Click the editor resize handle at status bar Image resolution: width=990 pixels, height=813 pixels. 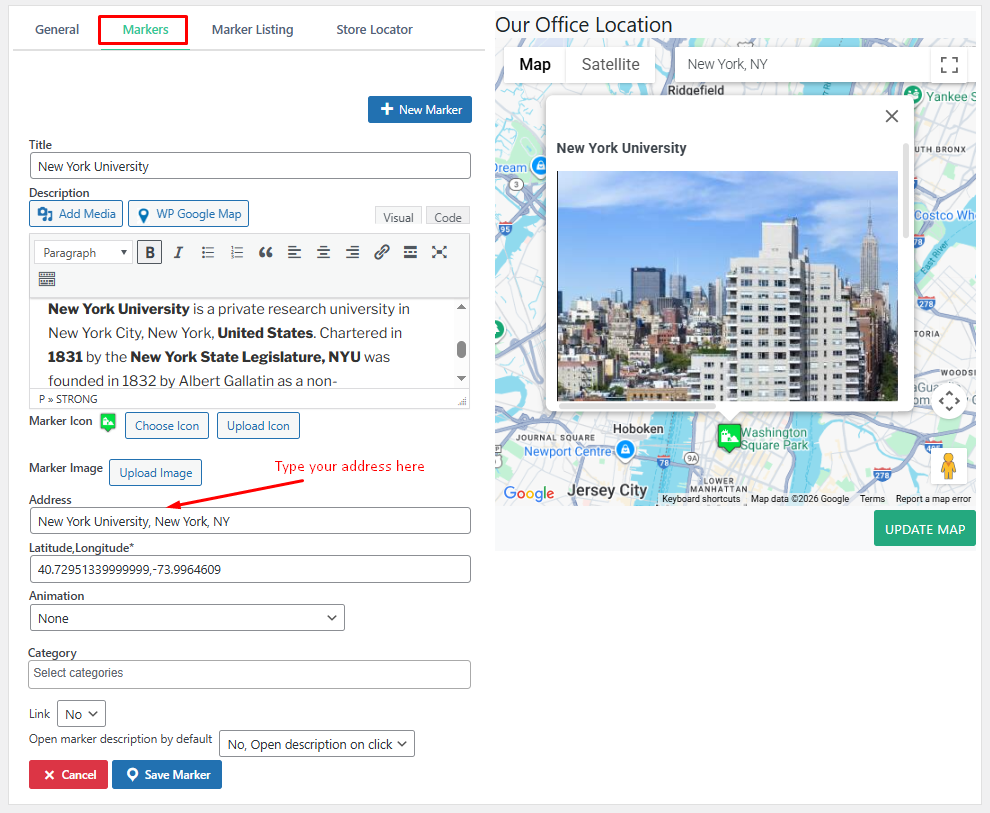(462, 401)
